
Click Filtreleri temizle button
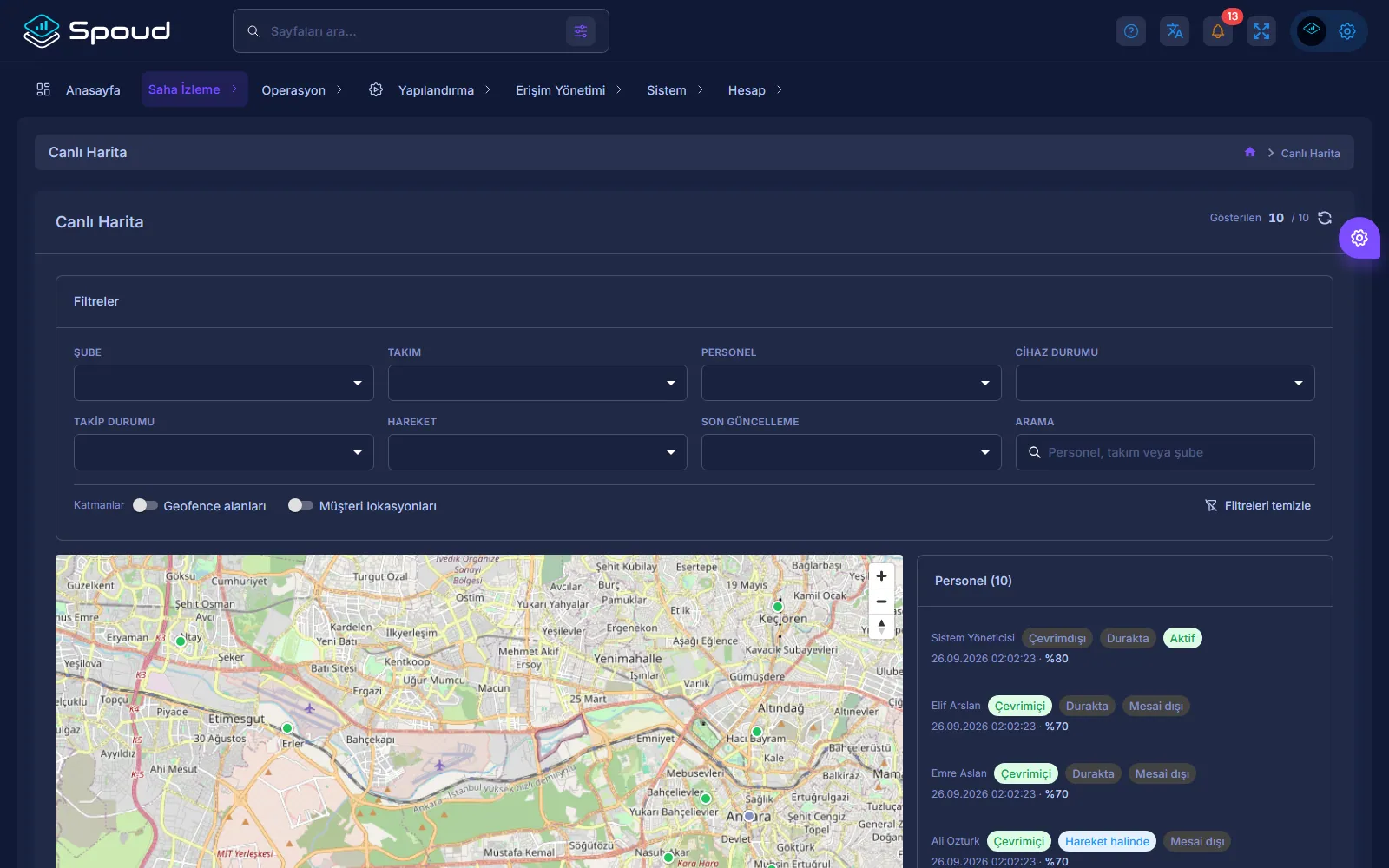point(1258,505)
